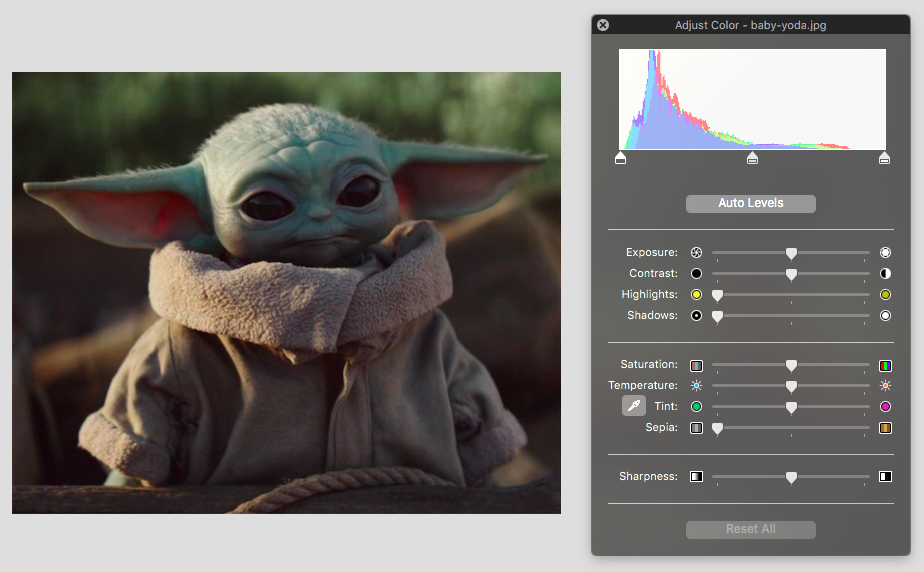This screenshot has height=572, width=924.
Task: Click the high contrast half-circle icon
Action: [885, 273]
